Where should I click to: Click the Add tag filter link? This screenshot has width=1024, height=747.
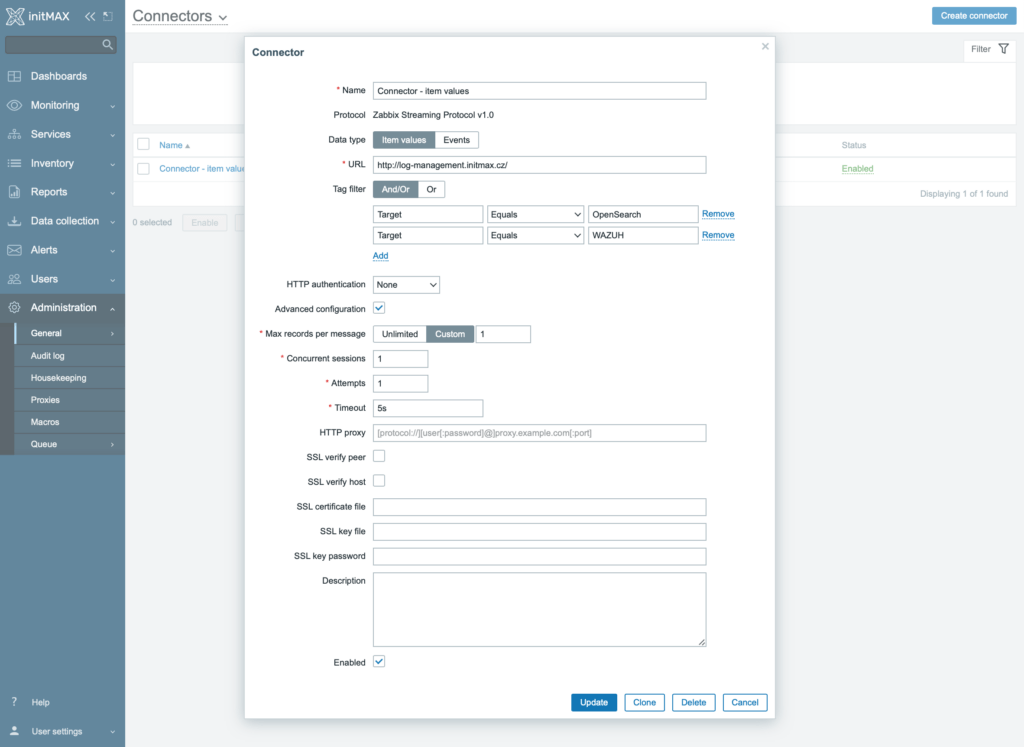point(381,255)
